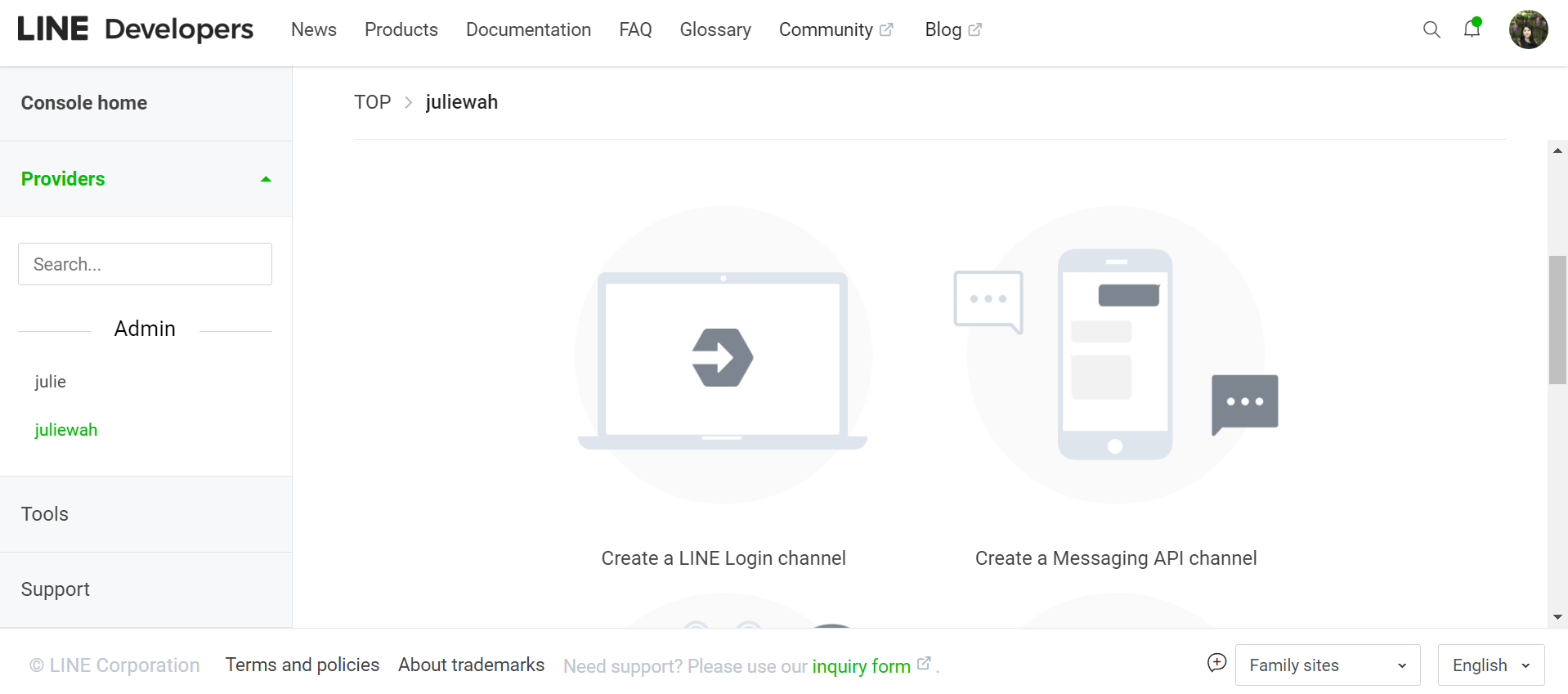Open About trademarks
Image resolution: width=1568 pixels, height=694 pixels.
point(472,665)
